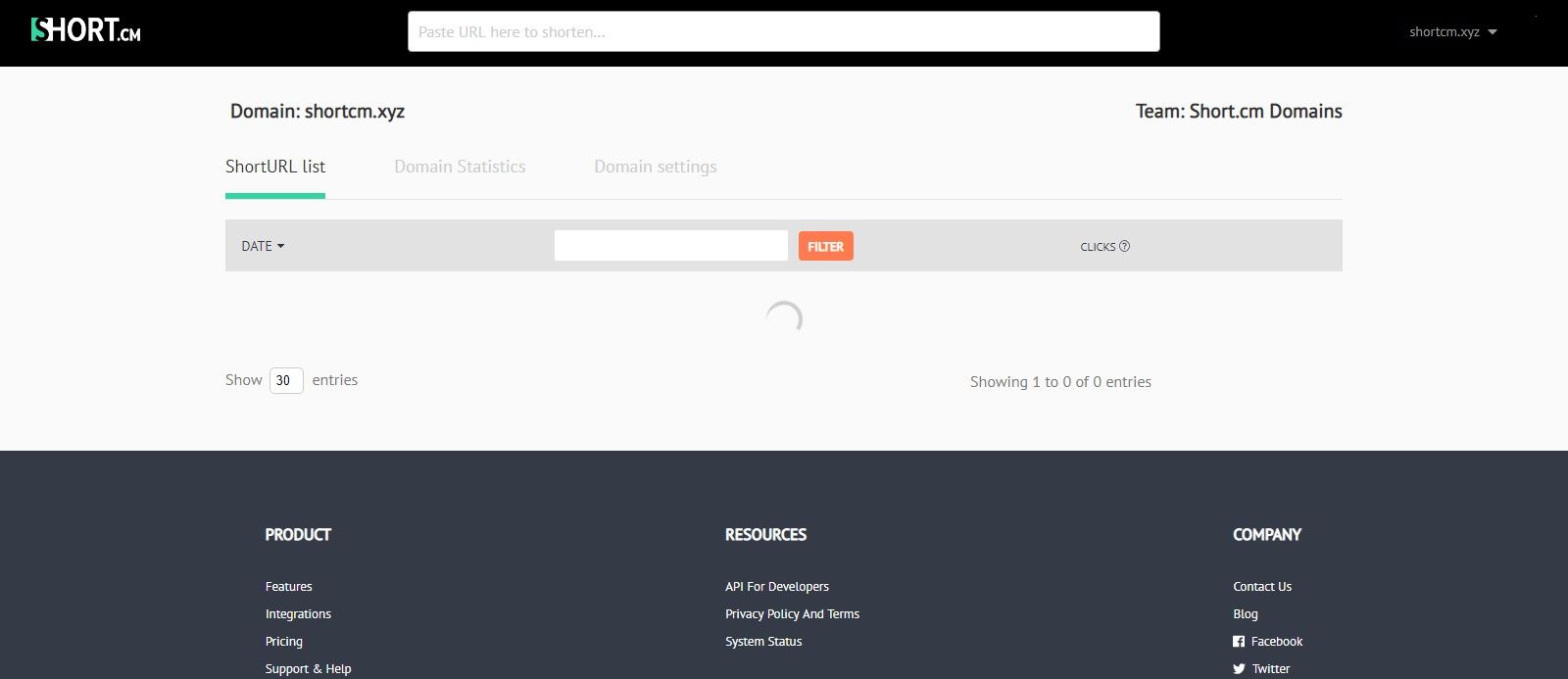Open the Twitter bird icon in footer
1568x679 pixels.
coord(1239,669)
